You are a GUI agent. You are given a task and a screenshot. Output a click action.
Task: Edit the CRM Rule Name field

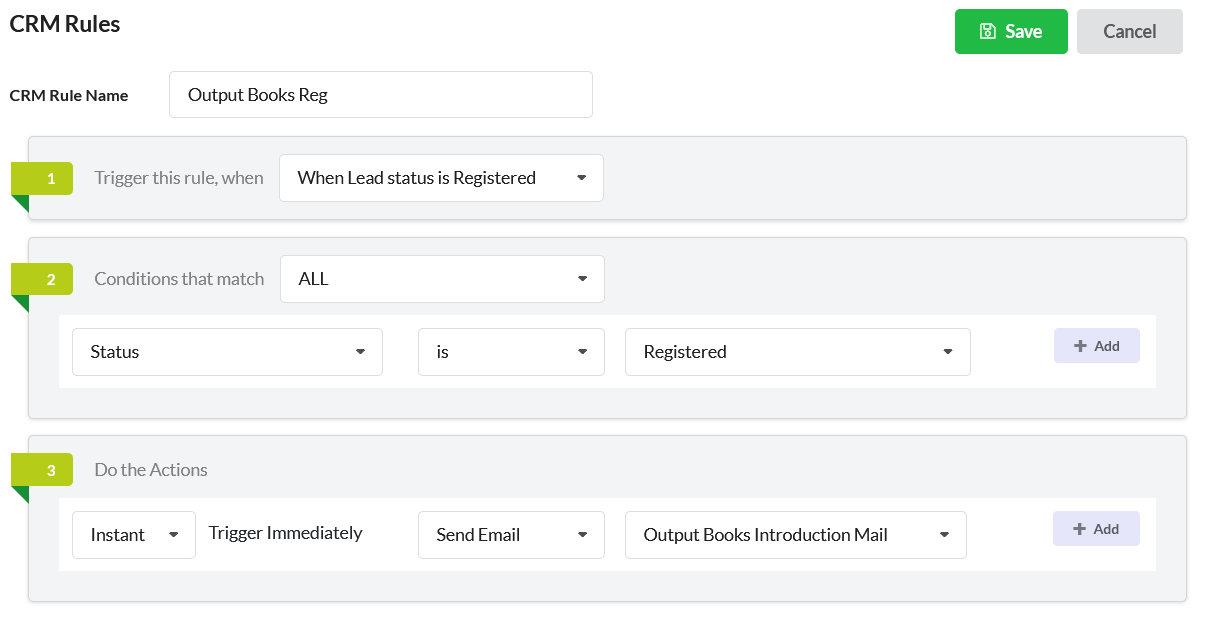pyautogui.click(x=381, y=95)
